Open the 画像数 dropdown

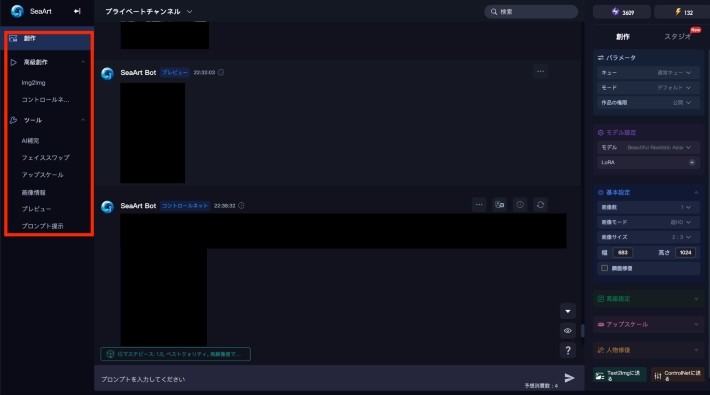(x=648, y=207)
